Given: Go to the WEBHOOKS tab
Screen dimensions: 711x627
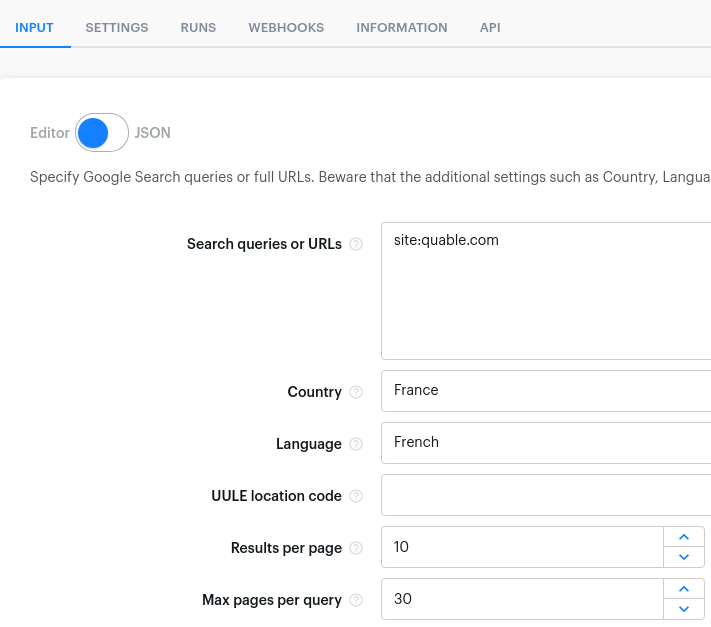Looking at the screenshot, I should [x=286, y=28].
